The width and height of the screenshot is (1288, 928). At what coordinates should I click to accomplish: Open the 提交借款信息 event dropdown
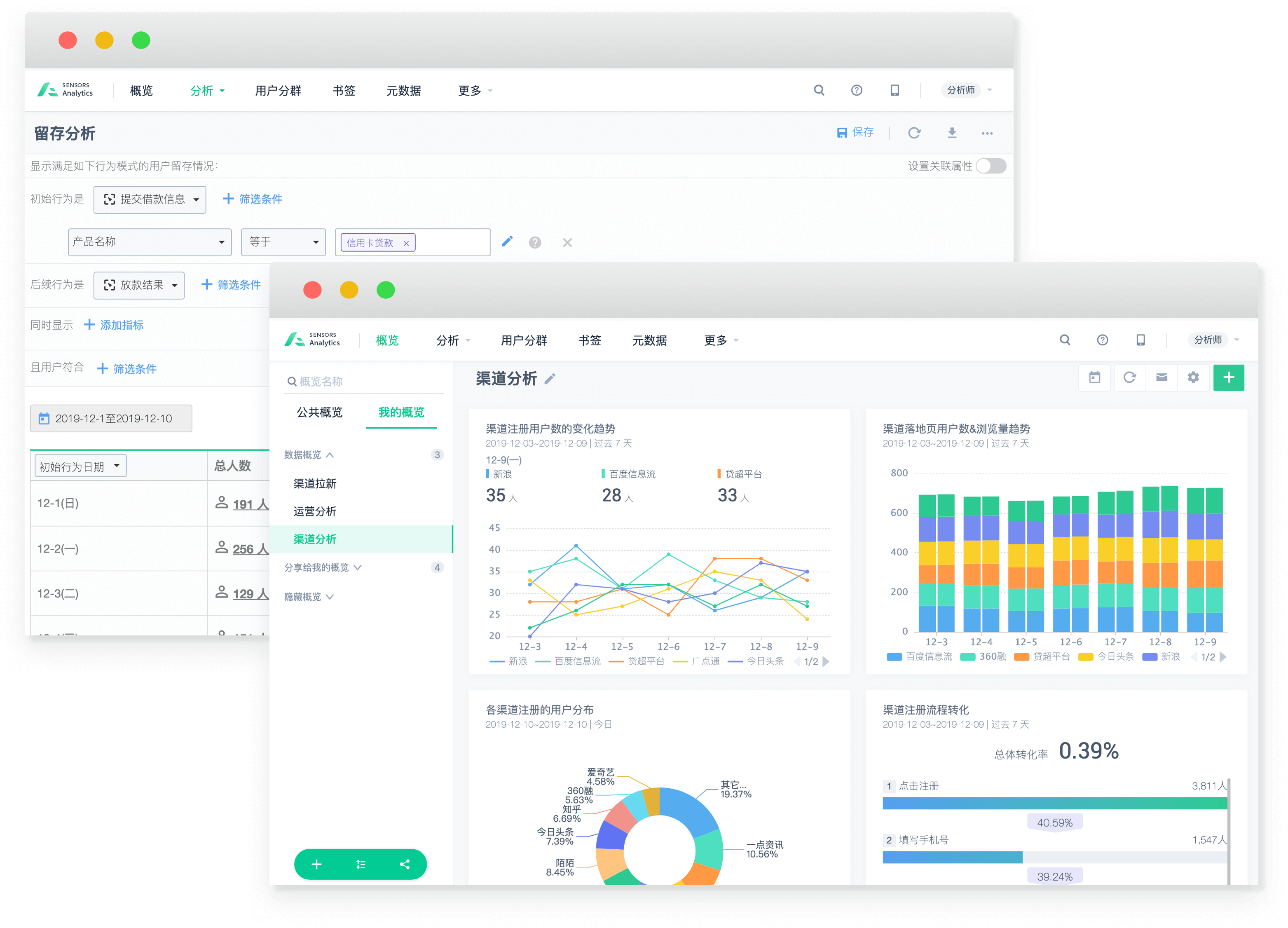150,199
